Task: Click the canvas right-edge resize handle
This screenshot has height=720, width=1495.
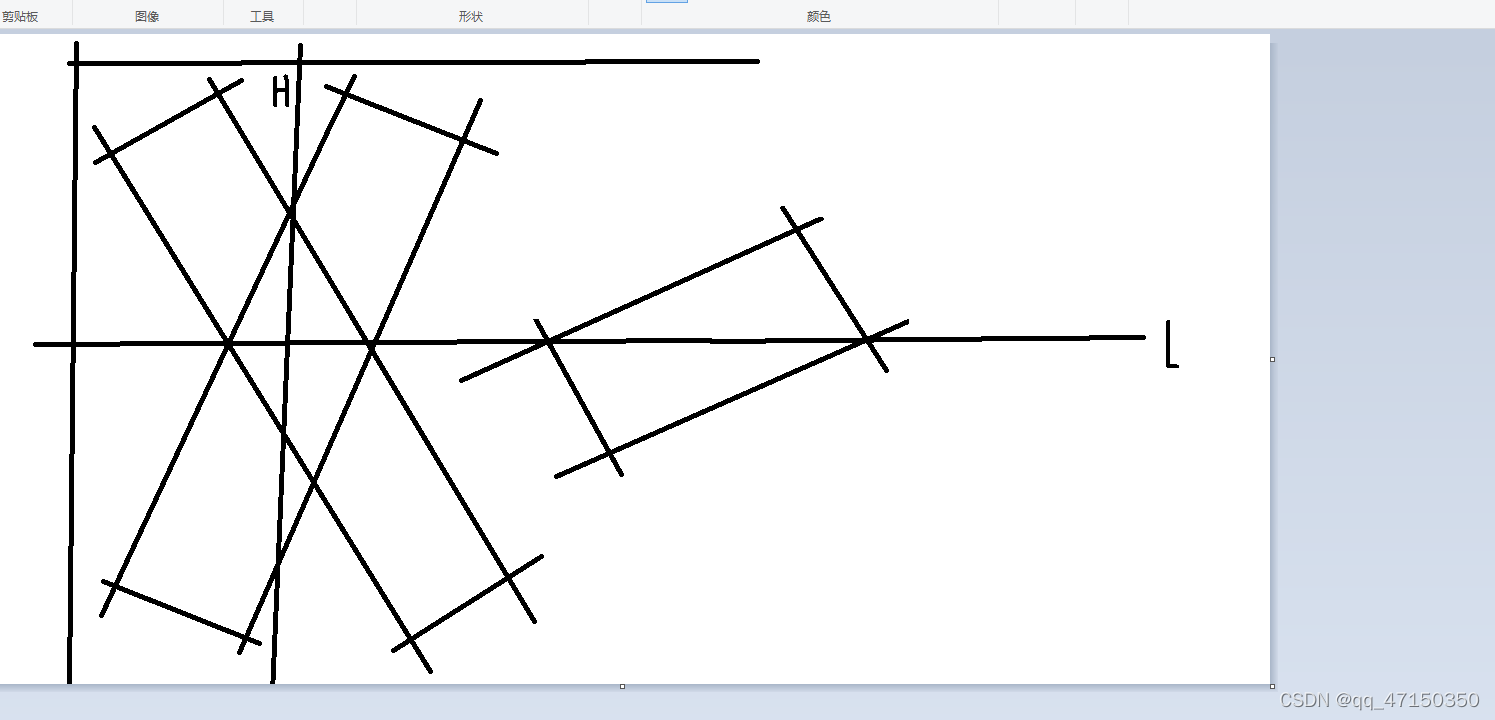Action: [1272, 359]
